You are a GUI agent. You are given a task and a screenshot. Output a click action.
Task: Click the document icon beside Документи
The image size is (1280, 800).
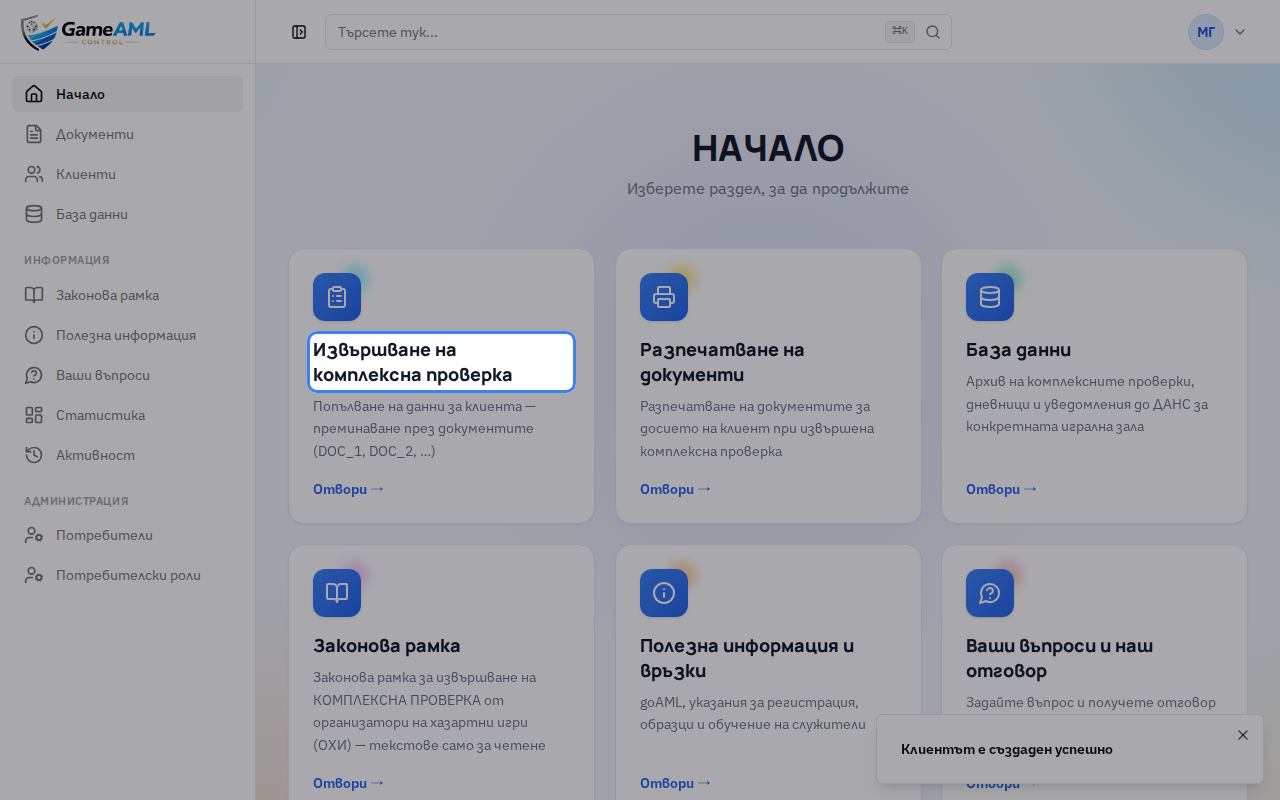tap(34, 134)
